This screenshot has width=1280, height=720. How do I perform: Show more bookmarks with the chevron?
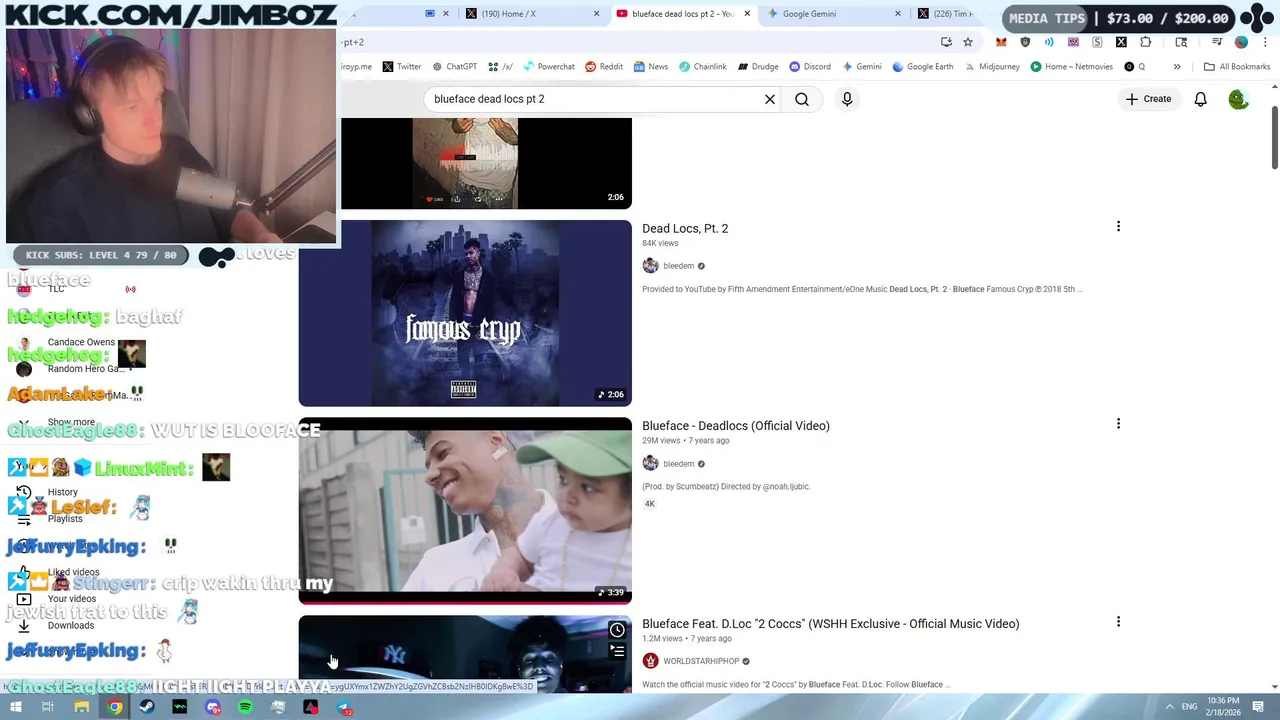click(1177, 67)
